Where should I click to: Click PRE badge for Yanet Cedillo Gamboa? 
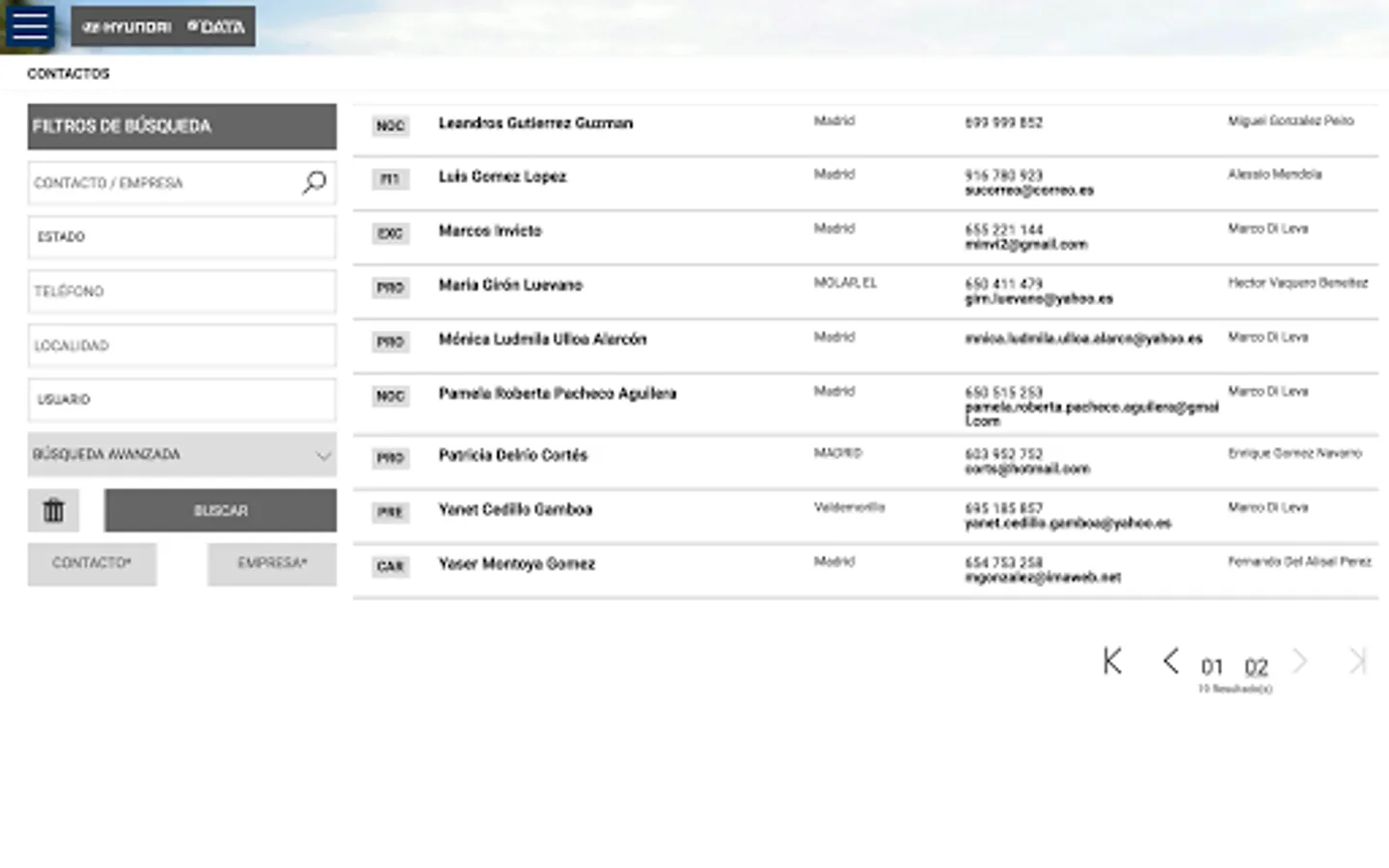(x=391, y=512)
